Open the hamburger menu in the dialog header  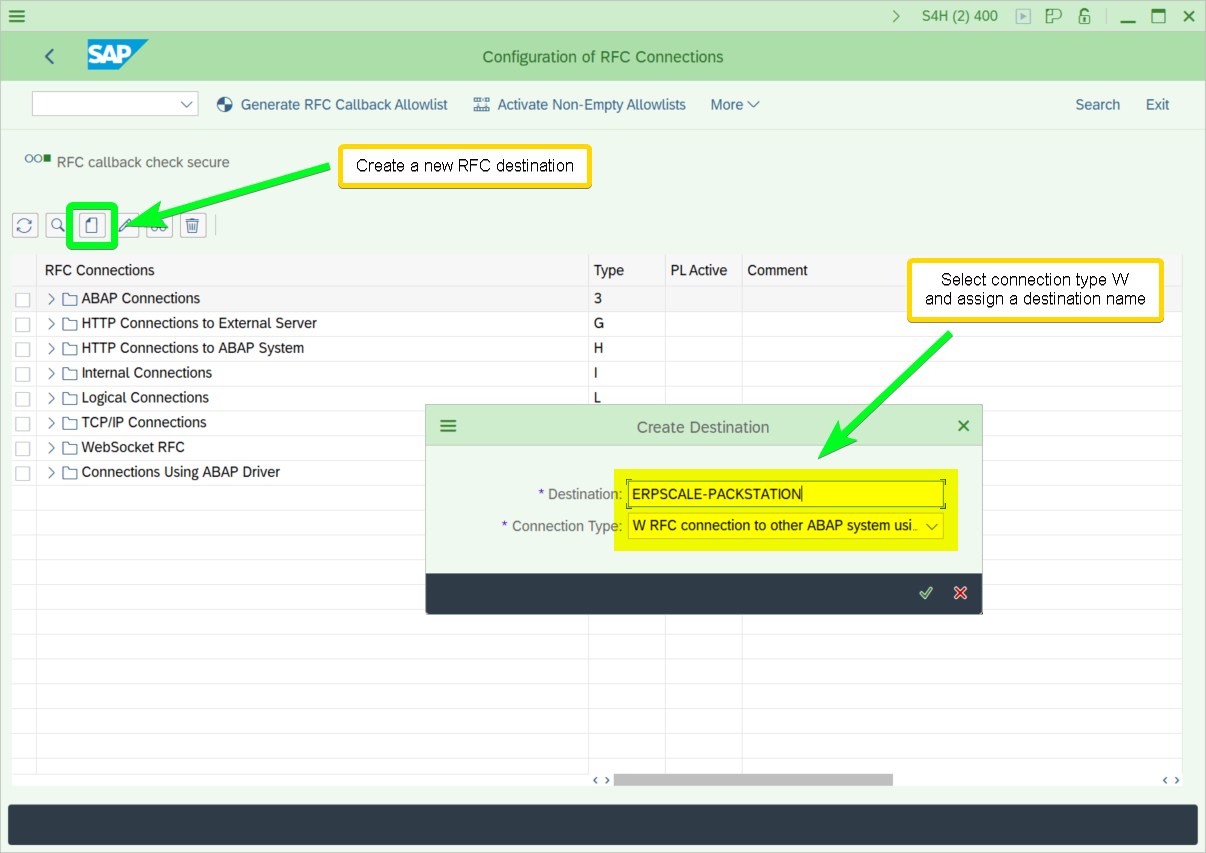(448, 426)
